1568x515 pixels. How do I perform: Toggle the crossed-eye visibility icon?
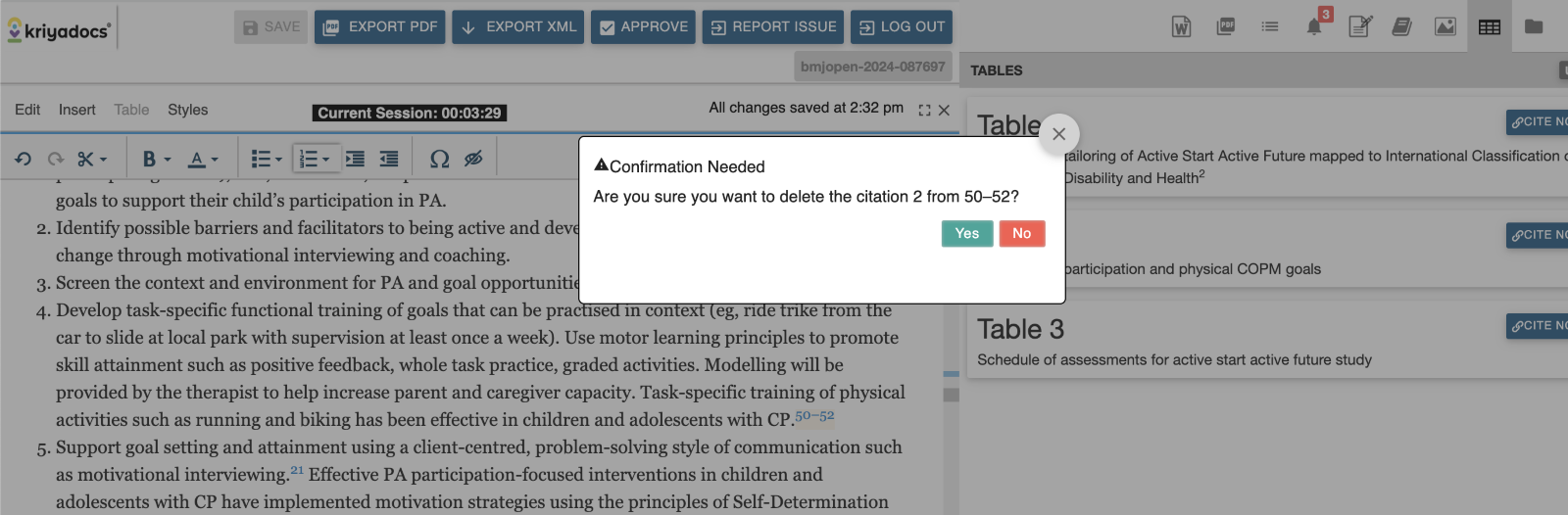(x=473, y=159)
